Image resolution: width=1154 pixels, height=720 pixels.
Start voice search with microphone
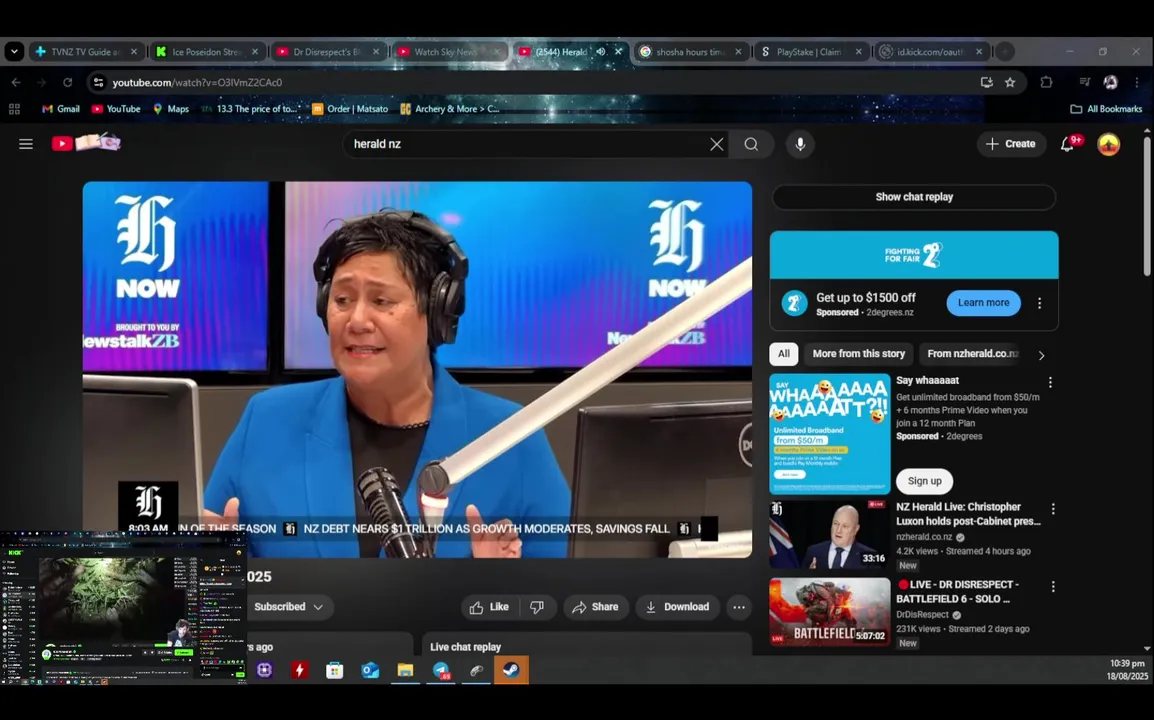point(800,144)
